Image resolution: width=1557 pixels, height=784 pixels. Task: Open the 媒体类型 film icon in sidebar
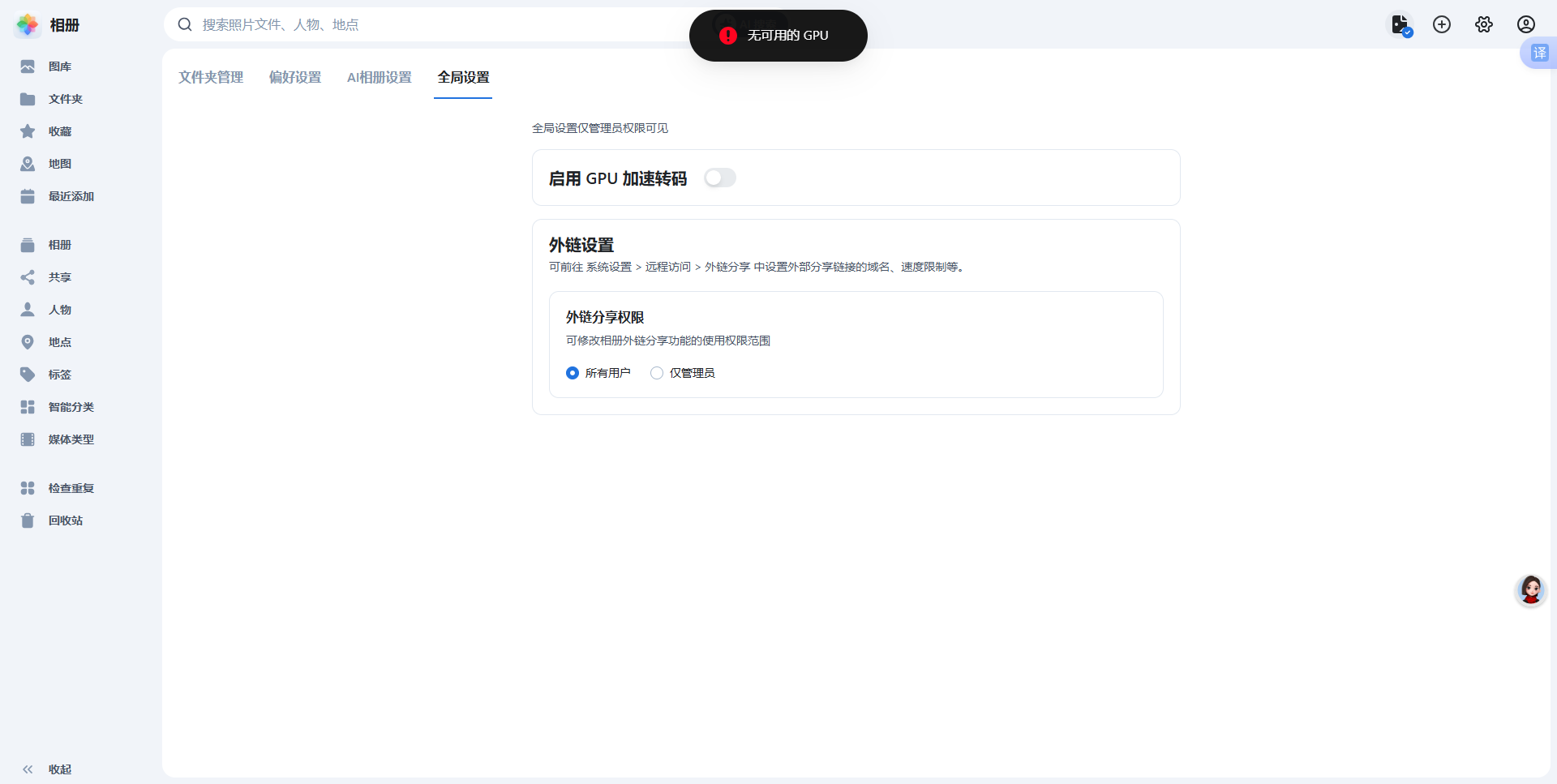click(x=28, y=439)
